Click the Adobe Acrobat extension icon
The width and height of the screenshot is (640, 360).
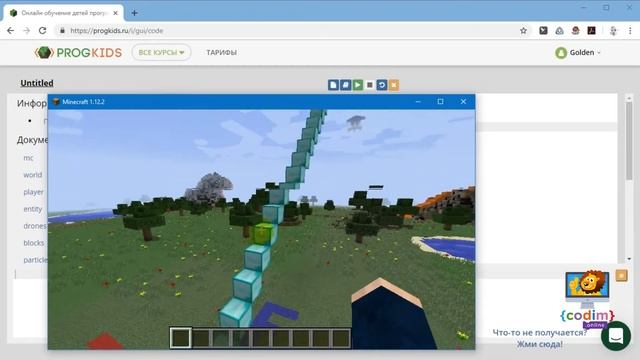[x=591, y=31]
